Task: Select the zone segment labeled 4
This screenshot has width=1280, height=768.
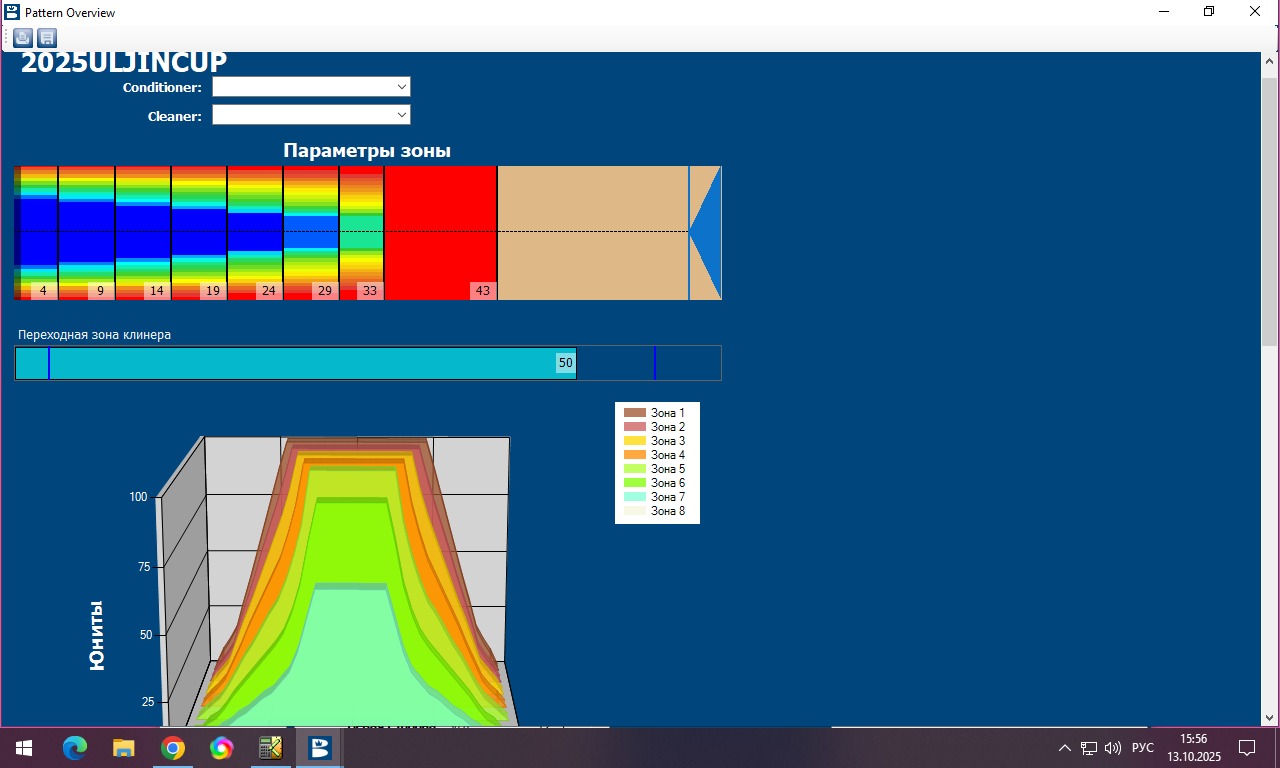Action: [x=38, y=232]
